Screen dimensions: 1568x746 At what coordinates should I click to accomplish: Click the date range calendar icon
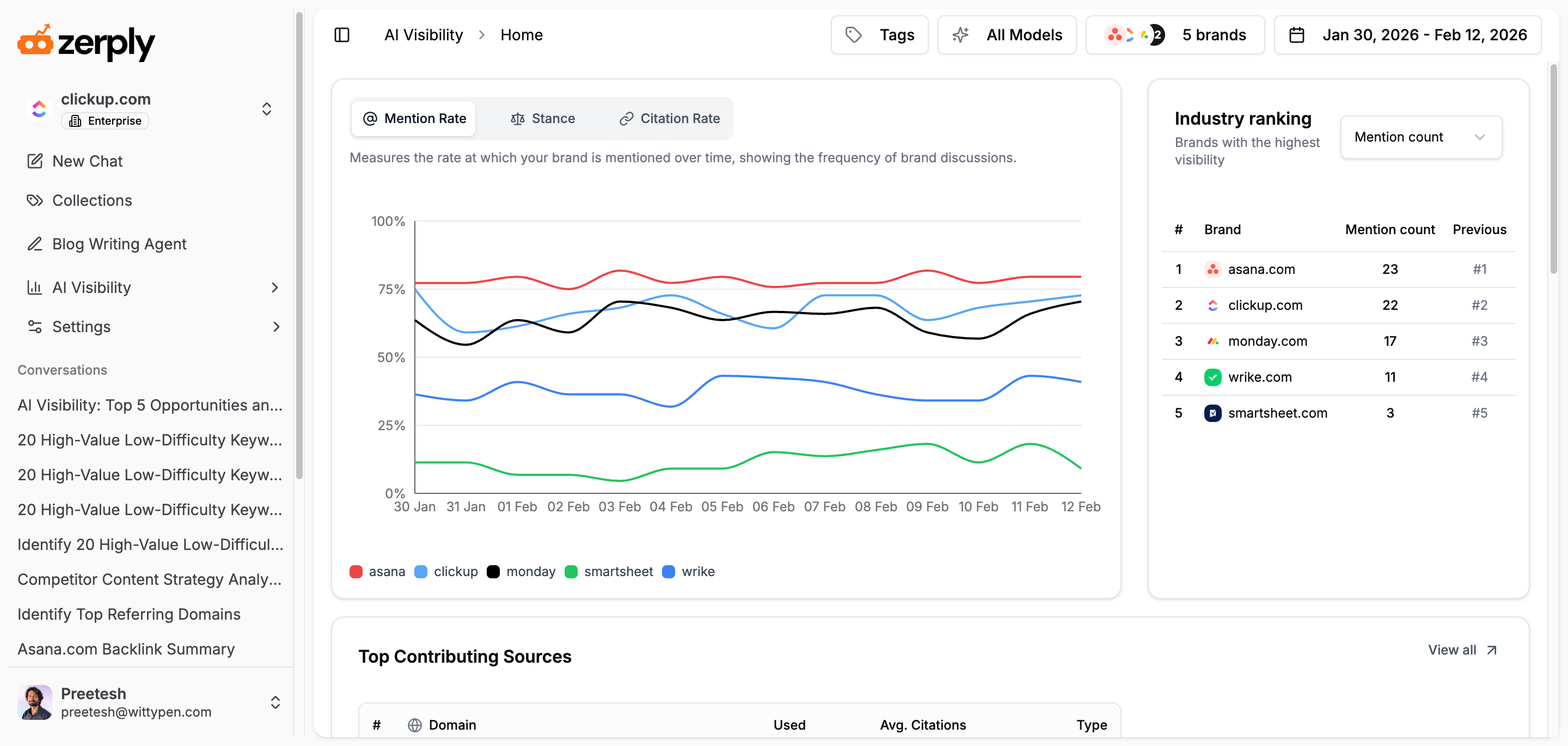1296,35
